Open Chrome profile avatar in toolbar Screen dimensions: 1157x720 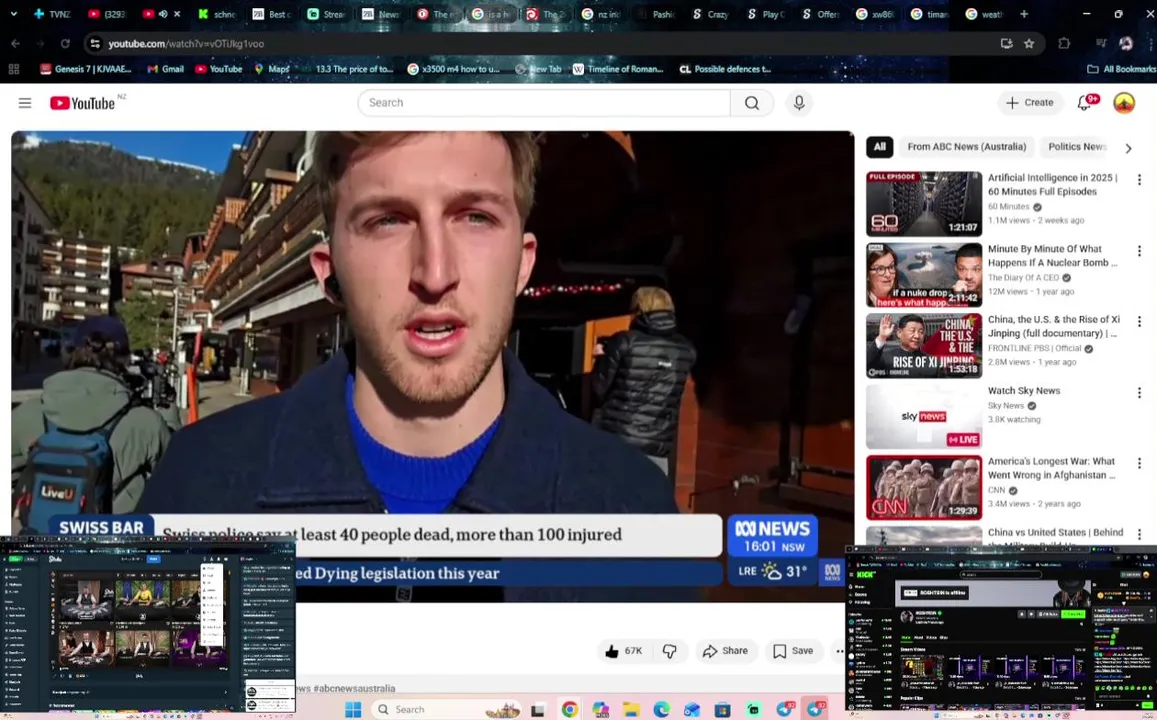pyautogui.click(x=1125, y=44)
